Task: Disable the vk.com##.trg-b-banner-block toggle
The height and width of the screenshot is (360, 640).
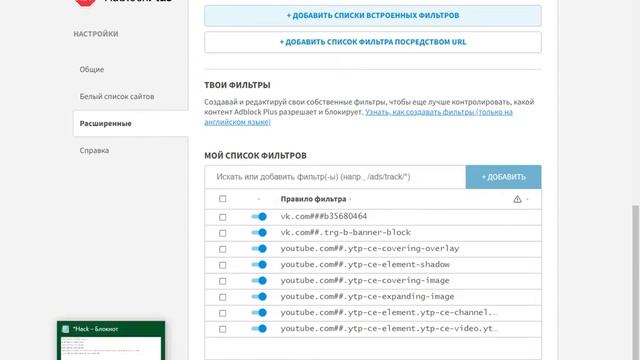Action: pyautogui.click(x=259, y=233)
